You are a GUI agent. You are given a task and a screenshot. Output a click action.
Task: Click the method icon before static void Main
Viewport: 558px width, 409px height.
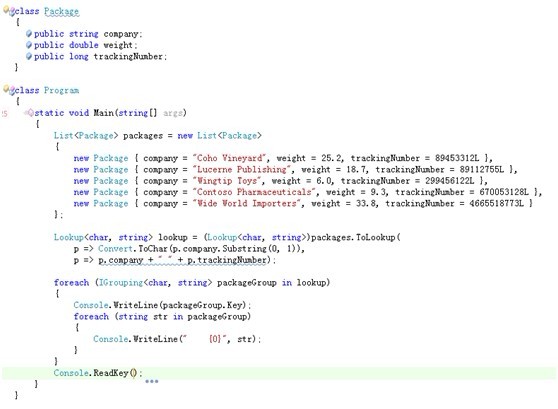click(28, 113)
